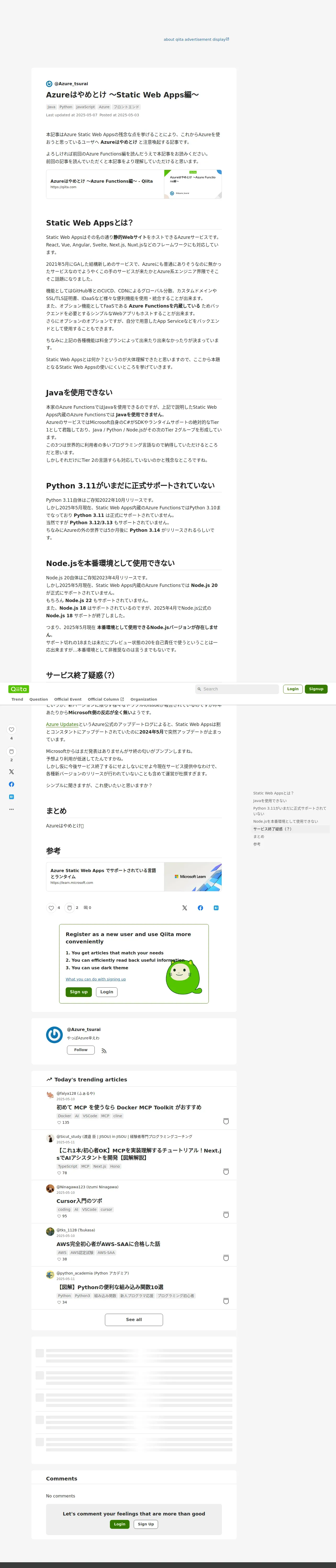The height and width of the screenshot is (1568, 336).
Task: Click the @falya128 author avatar
Action: (50, 1094)
